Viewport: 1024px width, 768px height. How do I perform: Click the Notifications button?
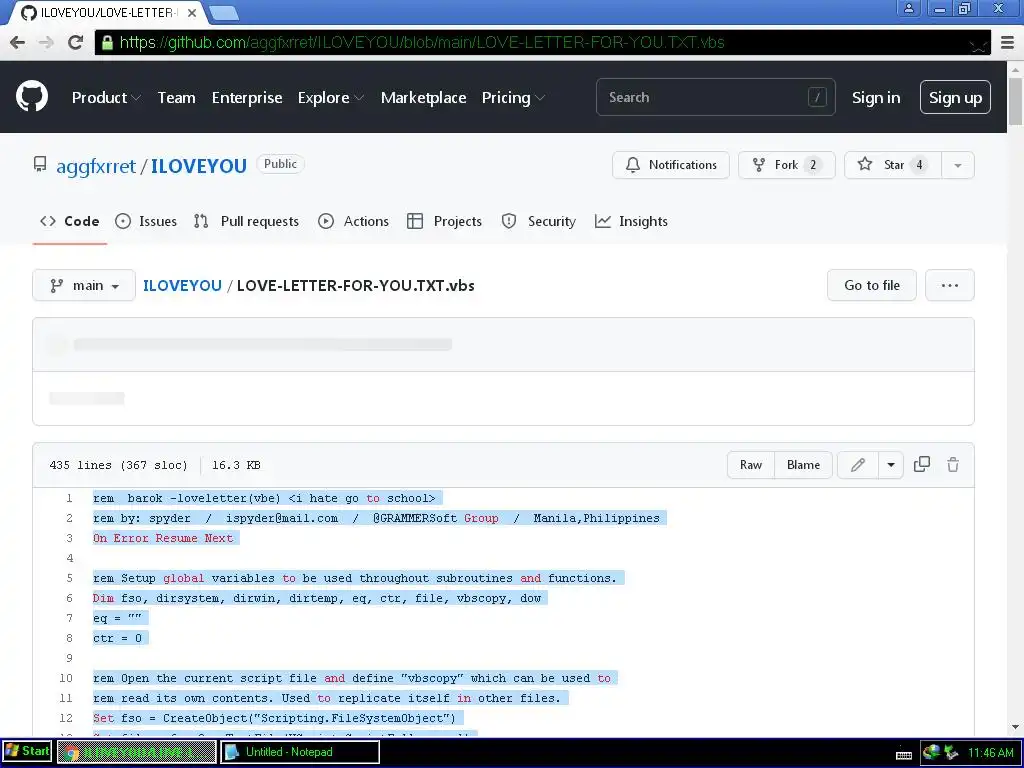tap(671, 165)
